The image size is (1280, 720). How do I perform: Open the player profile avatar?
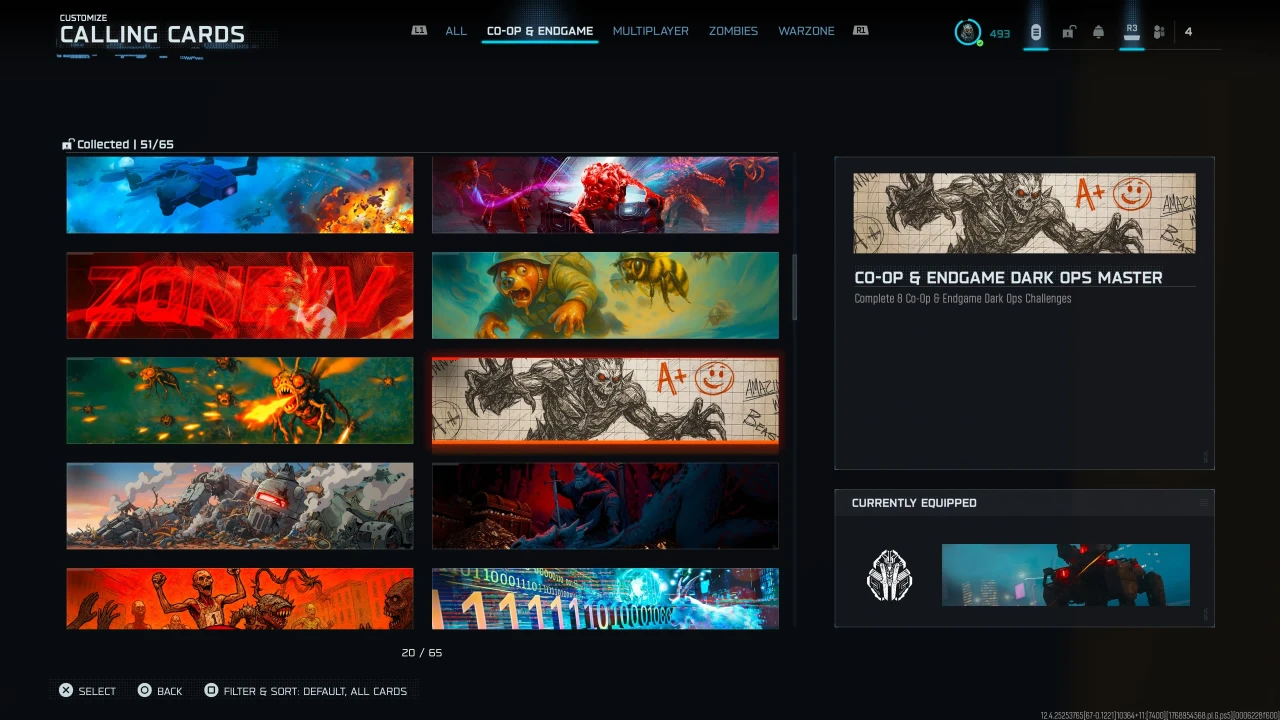click(967, 32)
